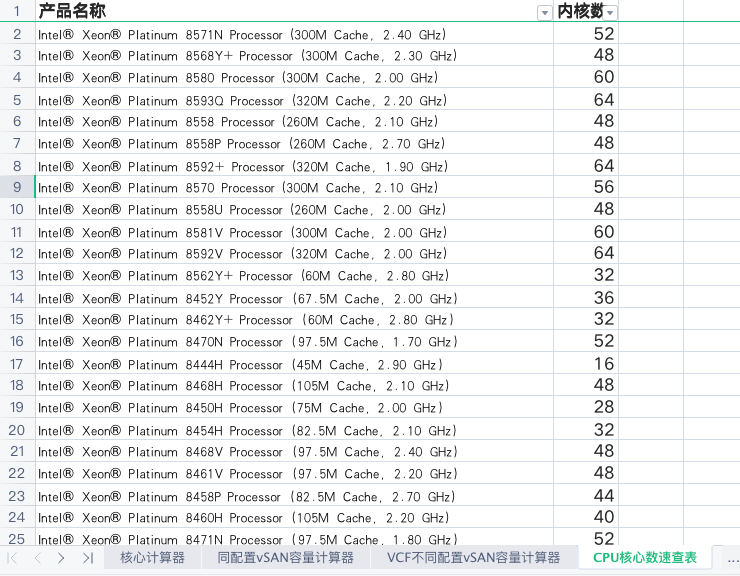Select core count 64 for the 8593Q
This screenshot has width=740, height=576.
tap(586, 100)
